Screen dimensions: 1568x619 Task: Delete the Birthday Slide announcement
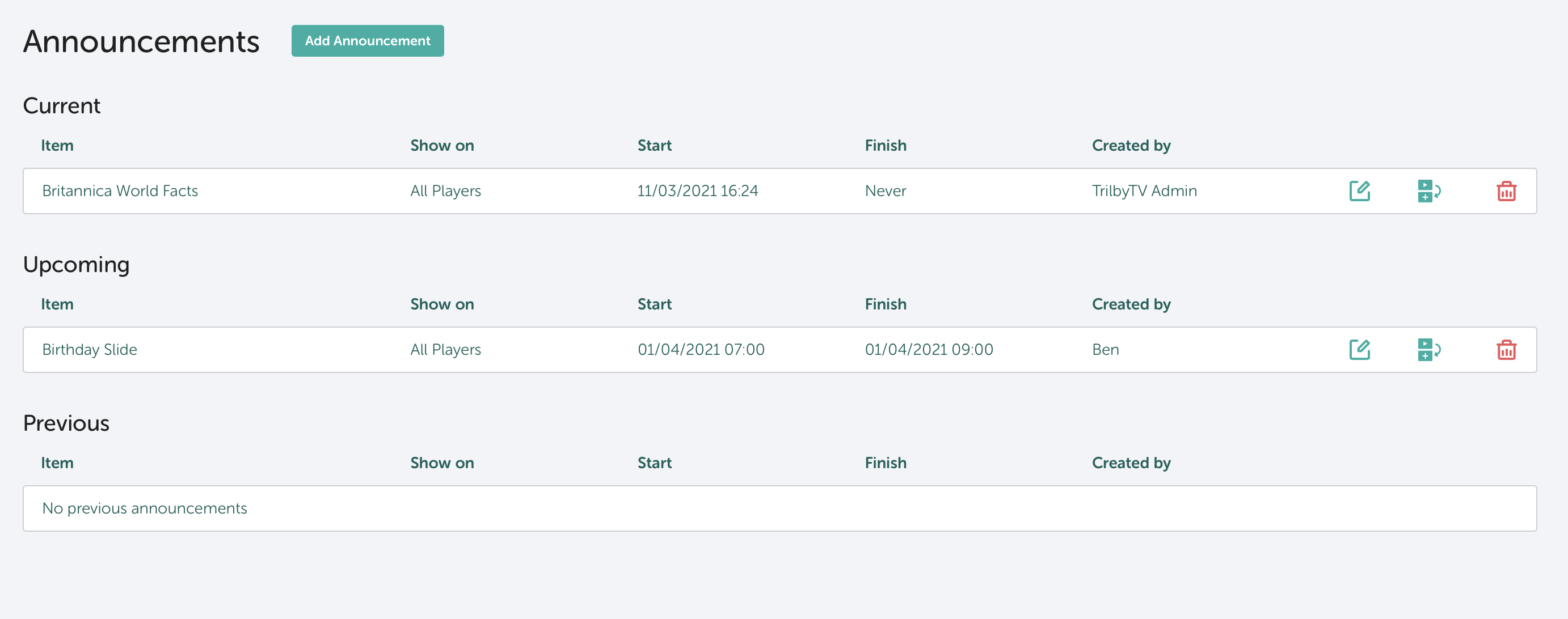coord(1506,350)
